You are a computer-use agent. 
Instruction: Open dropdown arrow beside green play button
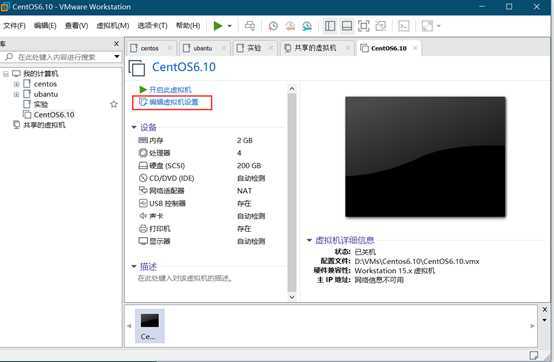(230, 26)
